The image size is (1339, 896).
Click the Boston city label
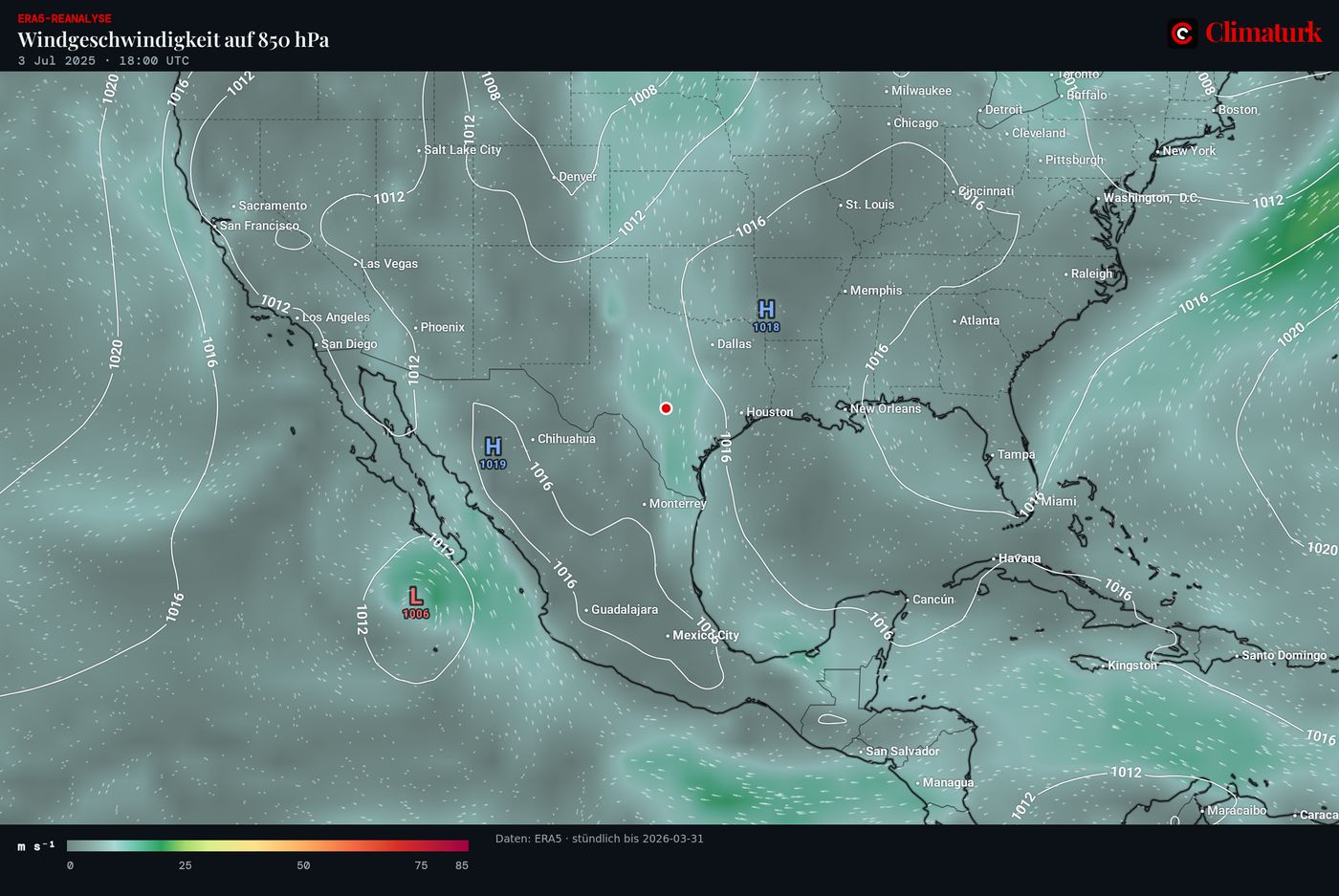point(1238,110)
